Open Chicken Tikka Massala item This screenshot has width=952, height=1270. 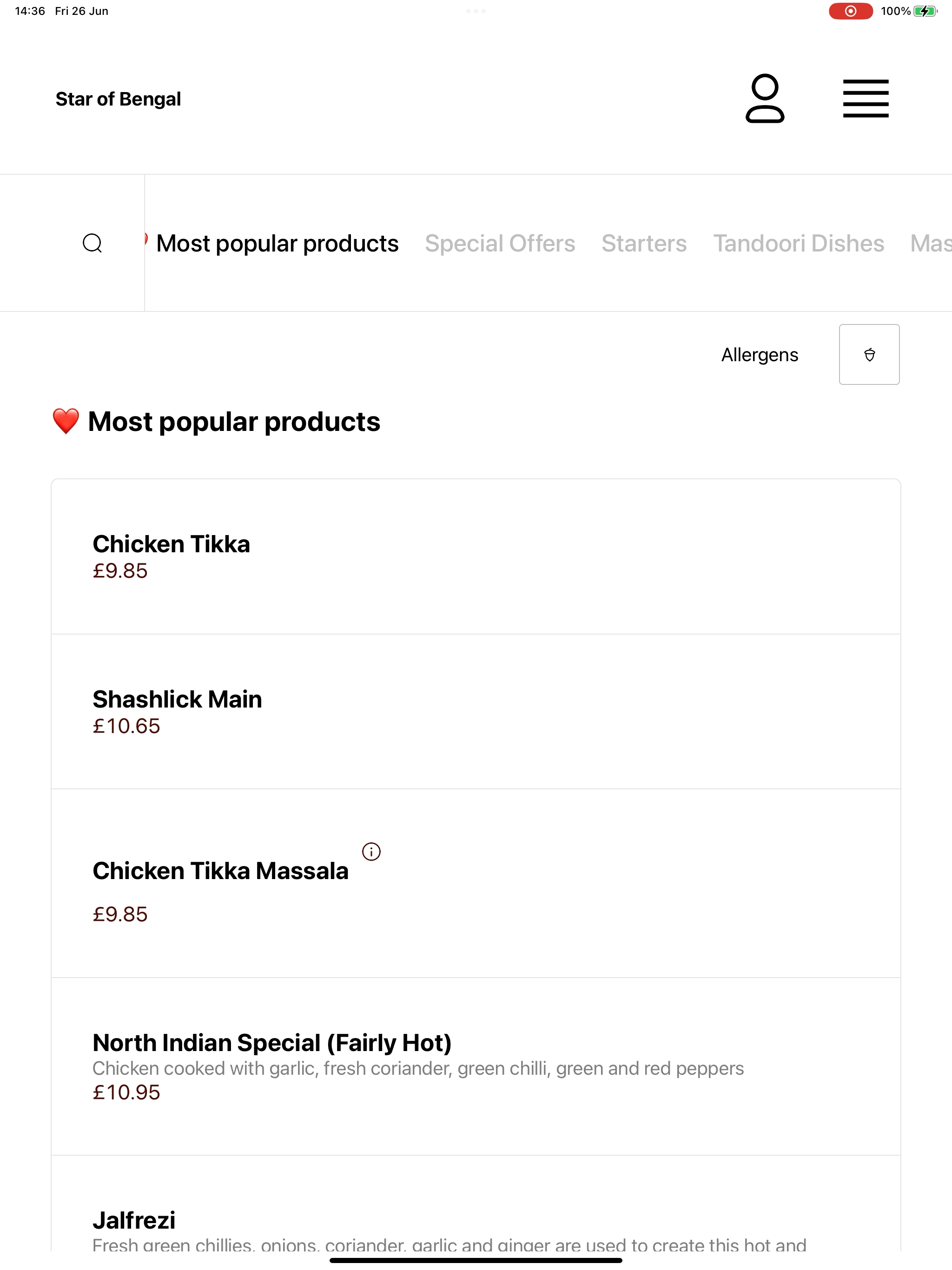click(476, 883)
